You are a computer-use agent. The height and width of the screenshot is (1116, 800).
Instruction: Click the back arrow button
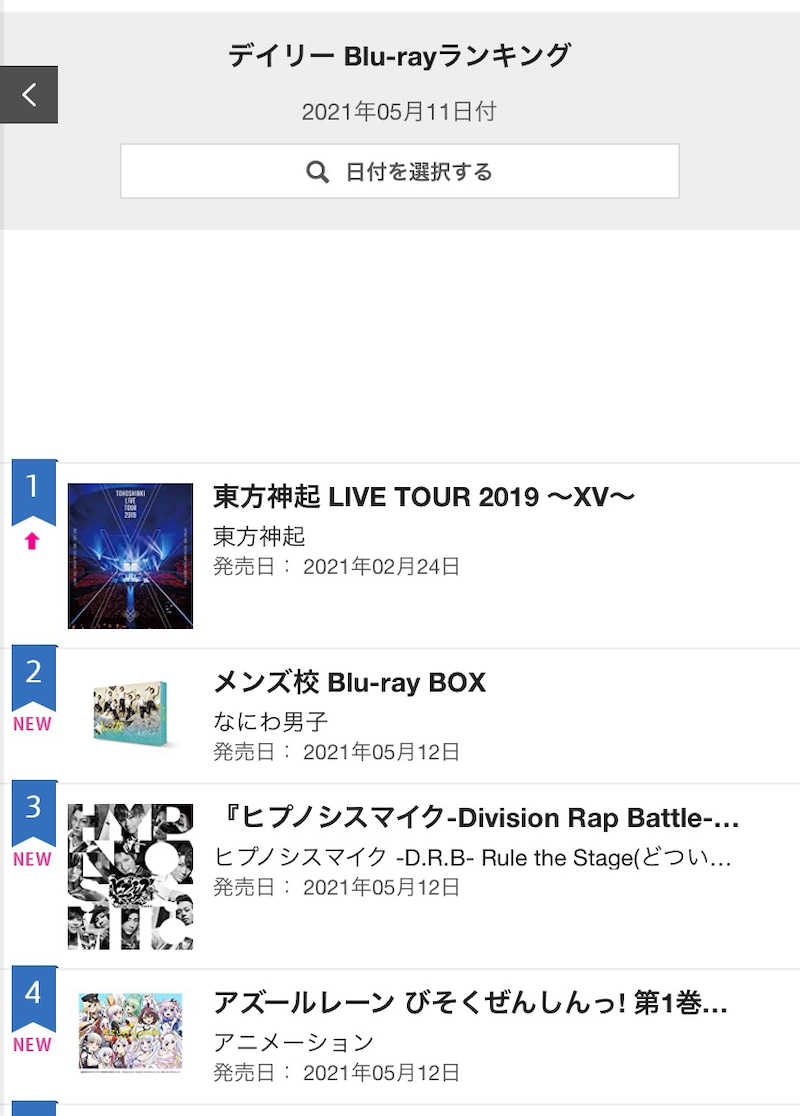pyautogui.click(x=29, y=95)
